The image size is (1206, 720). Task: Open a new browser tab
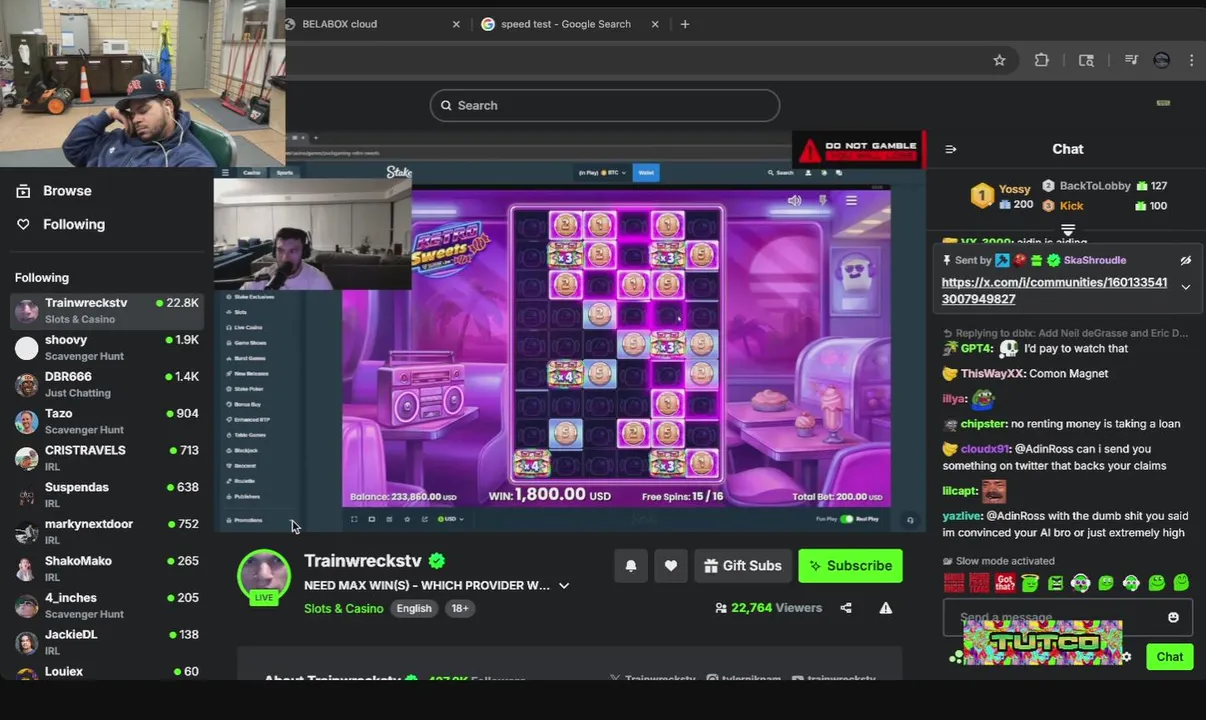(x=685, y=24)
